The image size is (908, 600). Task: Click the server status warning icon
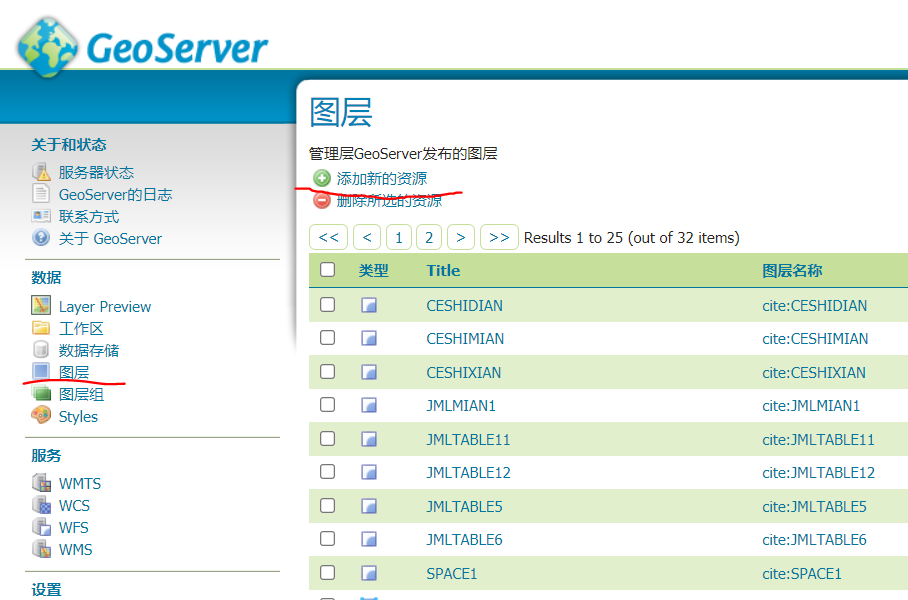[x=41, y=172]
